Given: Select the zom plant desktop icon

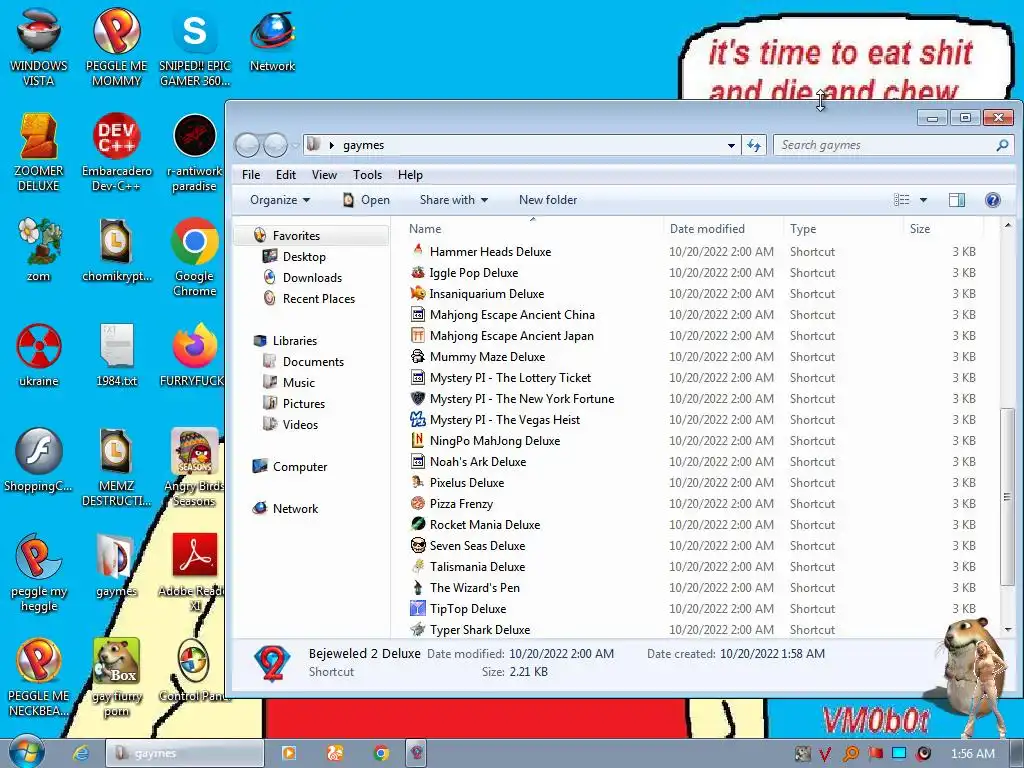Looking at the screenshot, I should pos(39,250).
